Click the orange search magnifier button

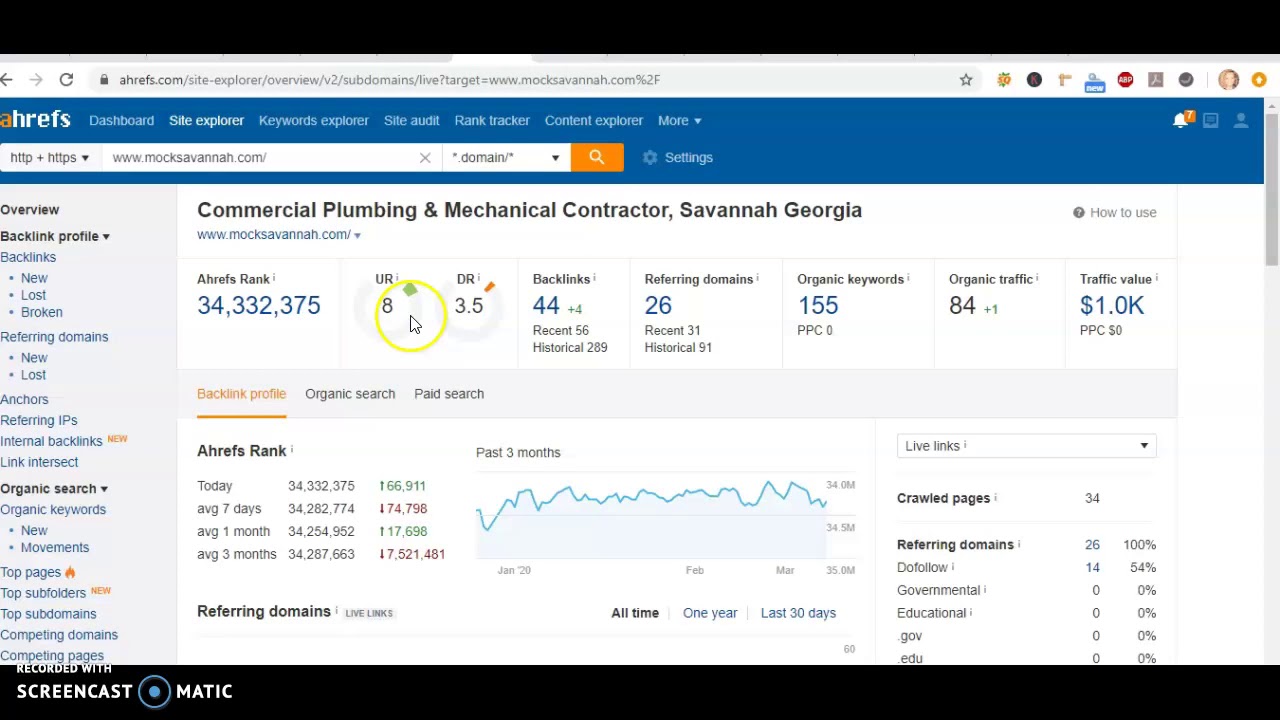(597, 157)
